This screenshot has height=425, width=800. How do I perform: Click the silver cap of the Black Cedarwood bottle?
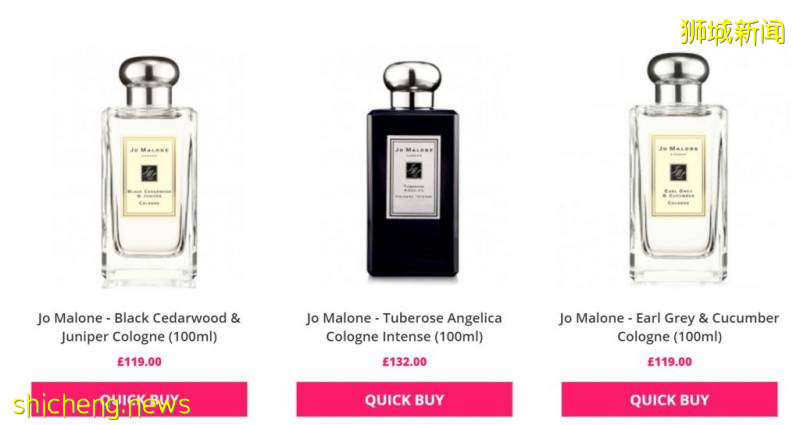149,81
